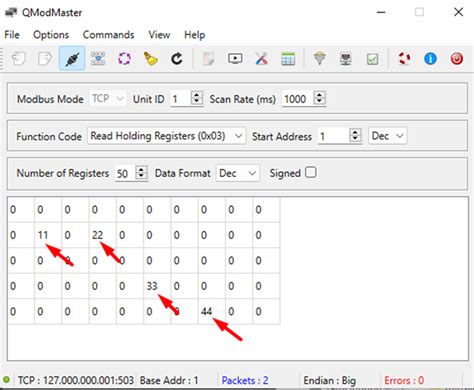Open the Commands menu
Screen dimensions: 474x390
point(108,35)
